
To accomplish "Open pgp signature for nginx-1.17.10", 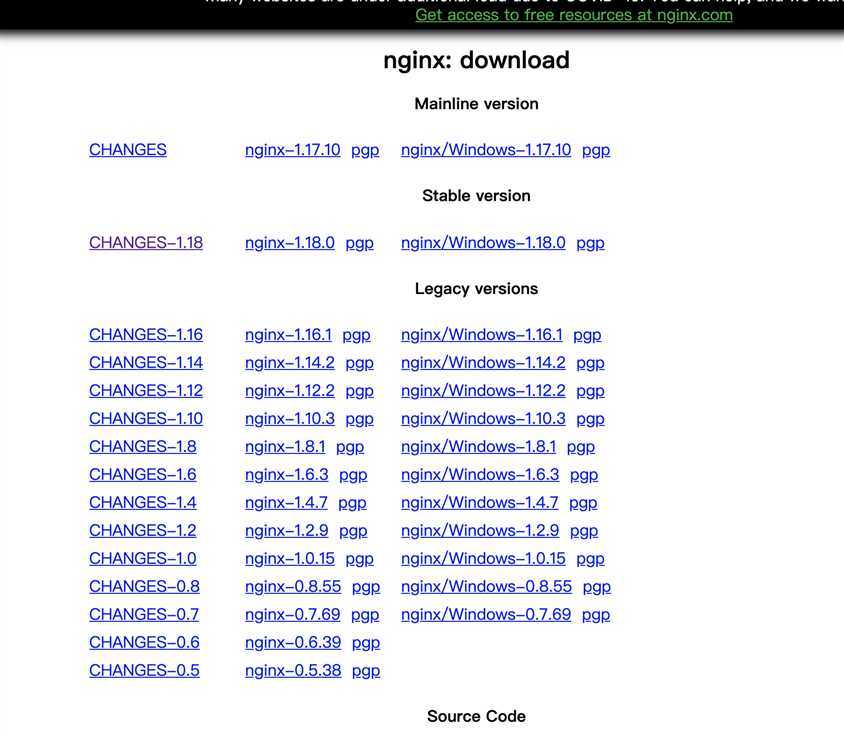I will coord(365,151).
